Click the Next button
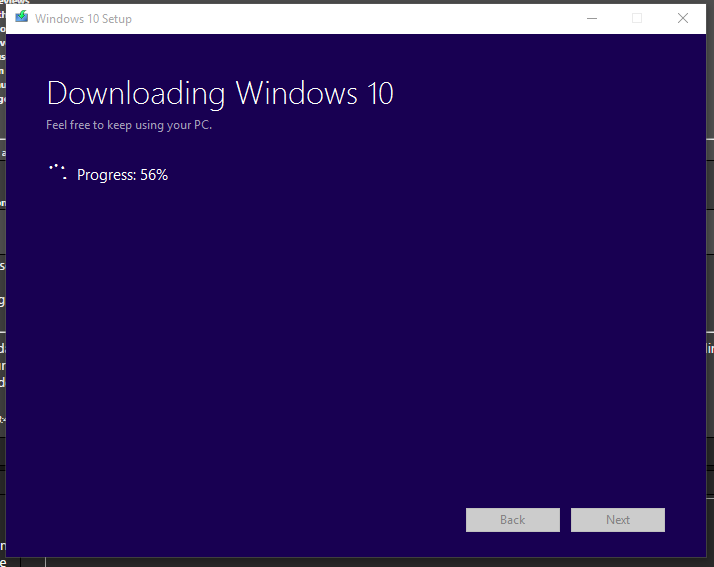 pyautogui.click(x=618, y=520)
